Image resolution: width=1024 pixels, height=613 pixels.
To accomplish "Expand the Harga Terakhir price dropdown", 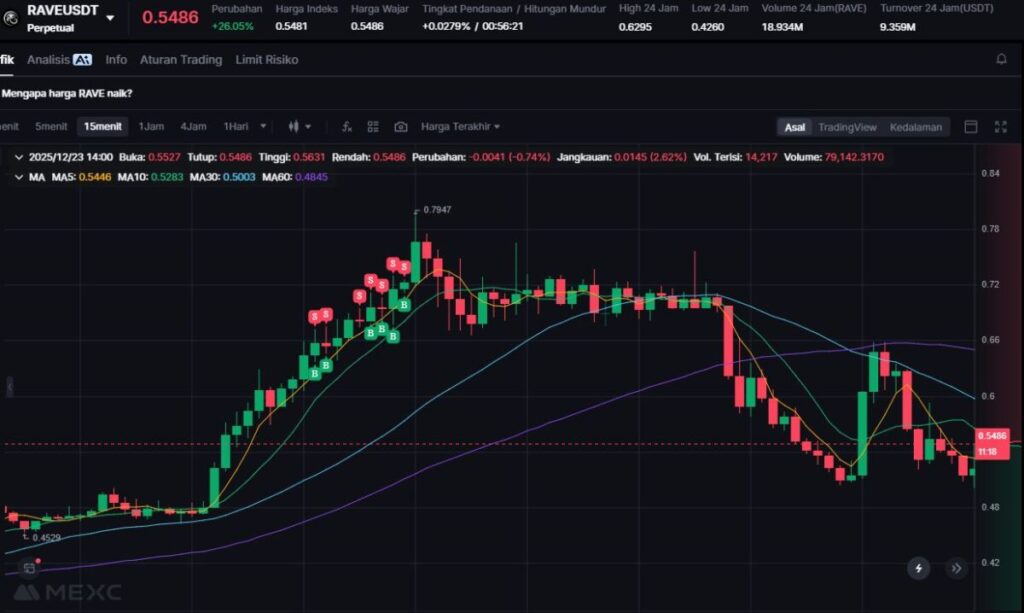I will point(460,127).
